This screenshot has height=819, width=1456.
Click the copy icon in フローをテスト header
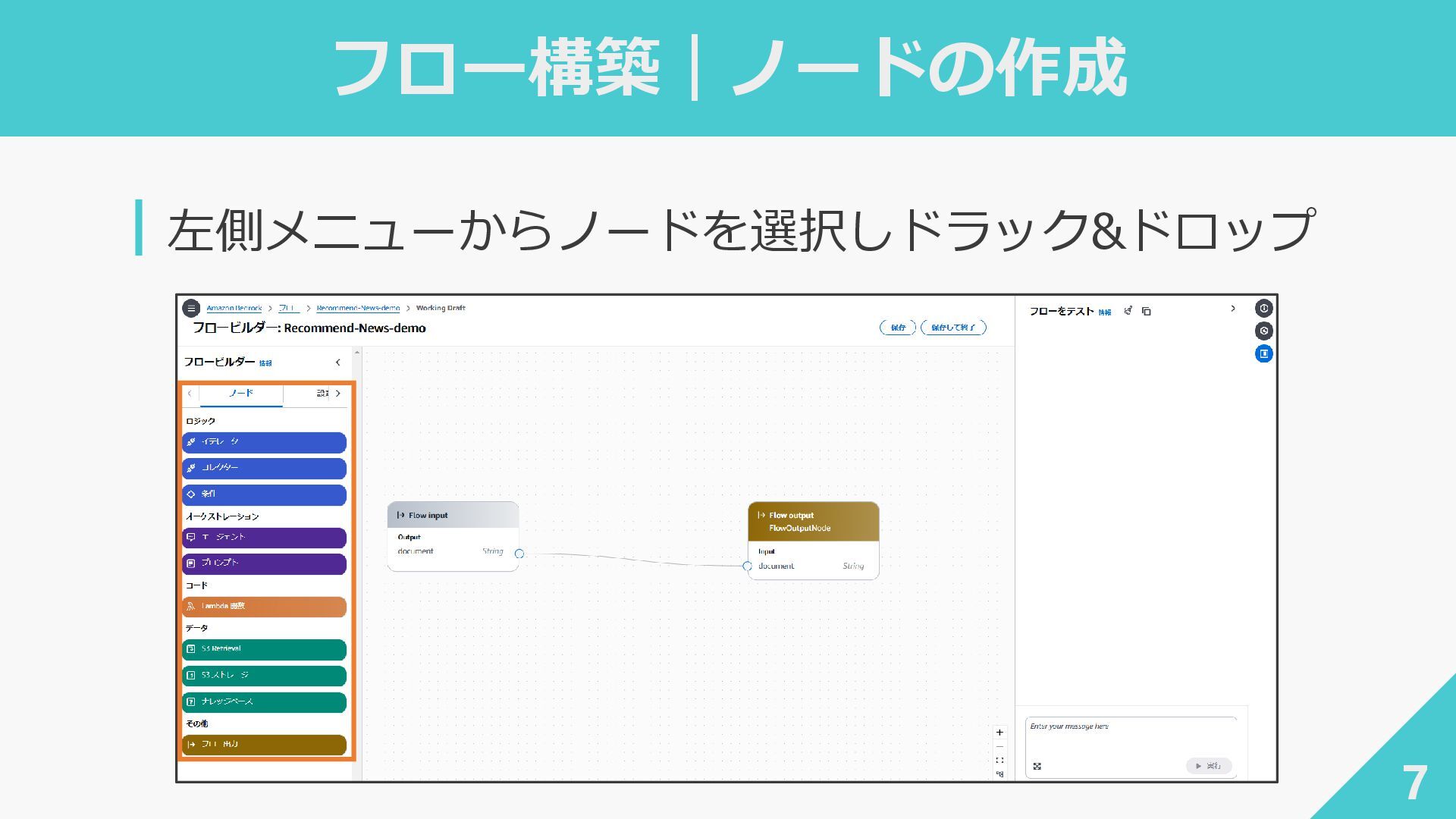click(x=1147, y=311)
